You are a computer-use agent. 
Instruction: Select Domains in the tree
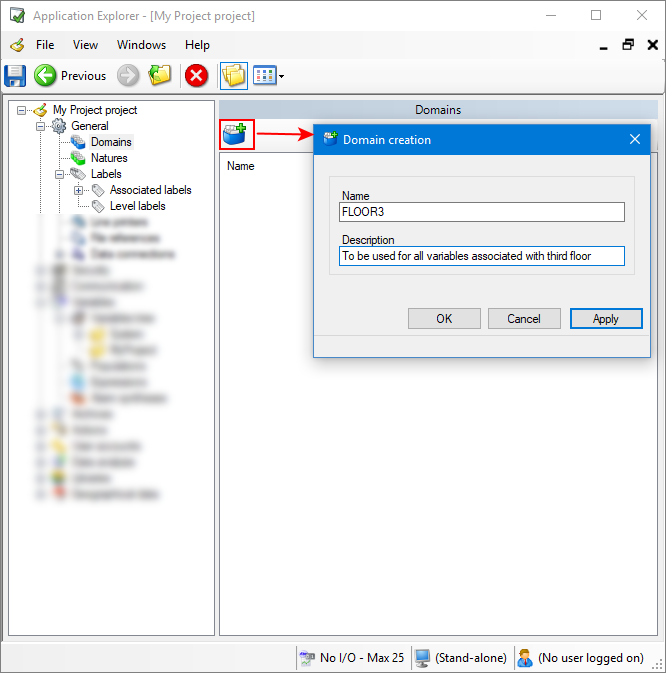[x=111, y=142]
